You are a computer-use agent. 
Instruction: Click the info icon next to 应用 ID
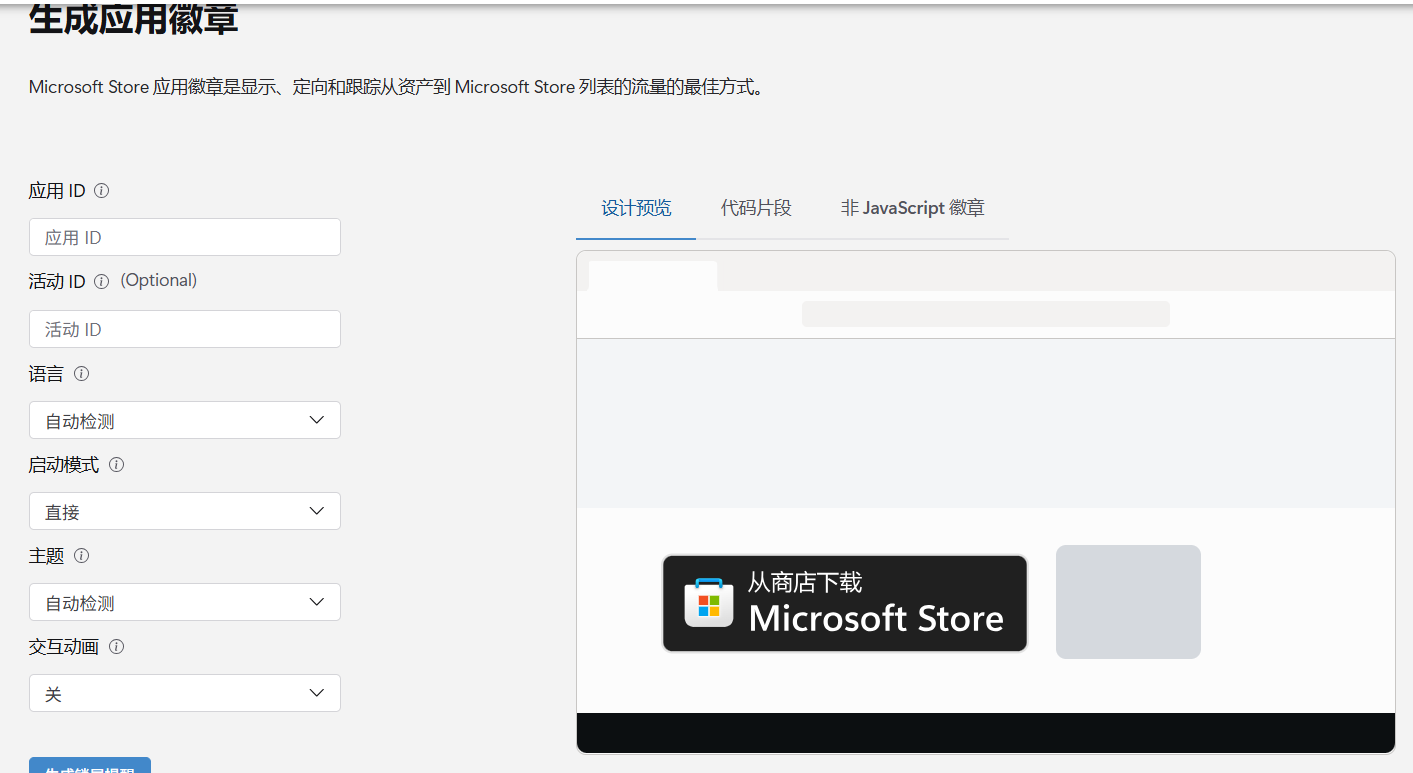[101, 190]
